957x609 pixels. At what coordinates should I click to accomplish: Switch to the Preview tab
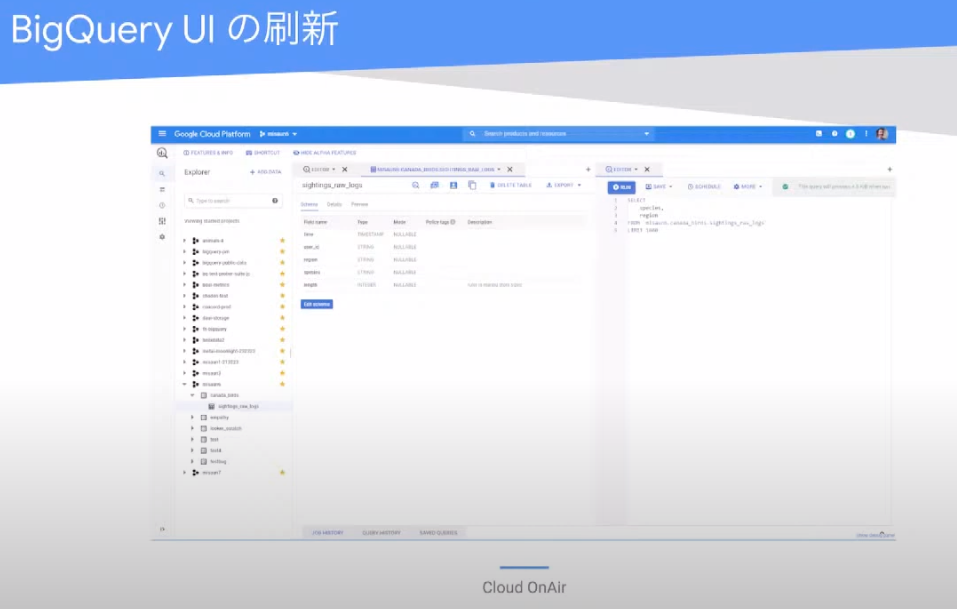click(359, 204)
